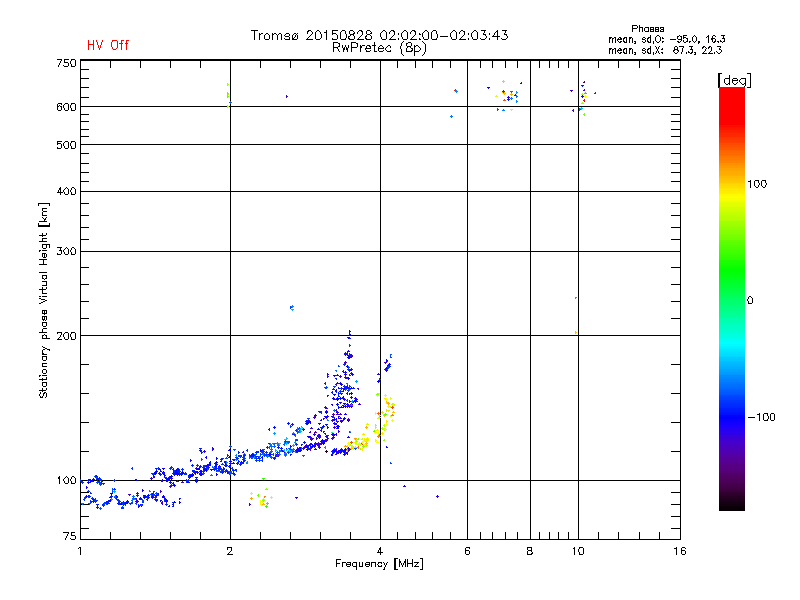Click the x-axis tick label '2'

[230, 551]
